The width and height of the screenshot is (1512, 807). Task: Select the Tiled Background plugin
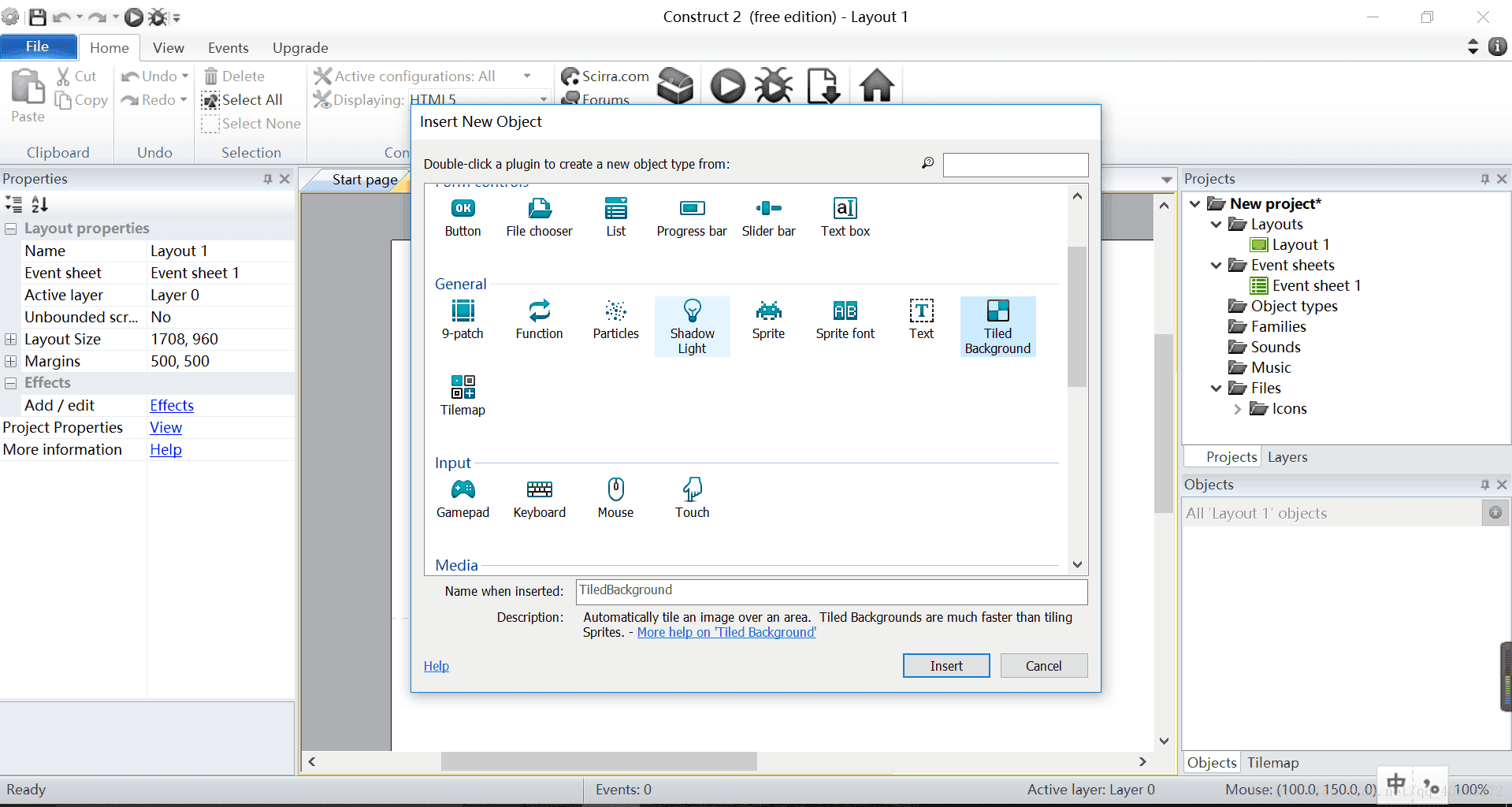(997, 326)
